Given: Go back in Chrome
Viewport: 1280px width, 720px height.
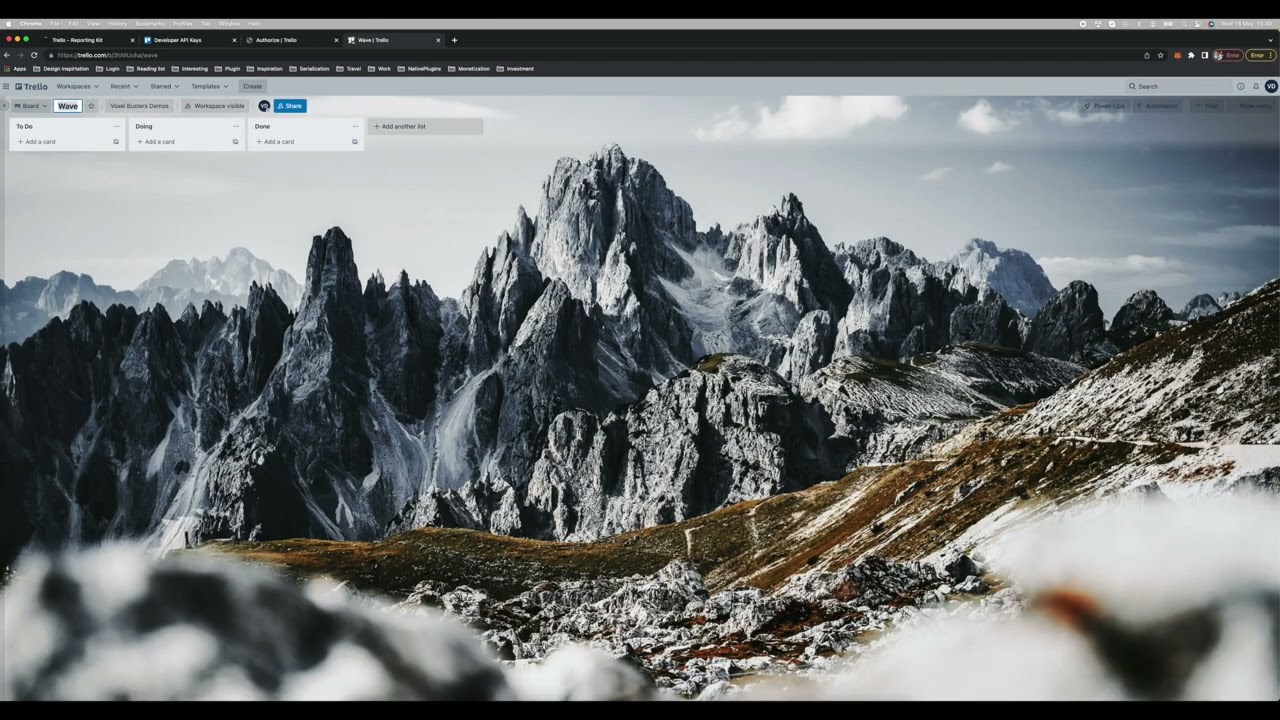Looking at the screenshot, I should coord(7,55).
